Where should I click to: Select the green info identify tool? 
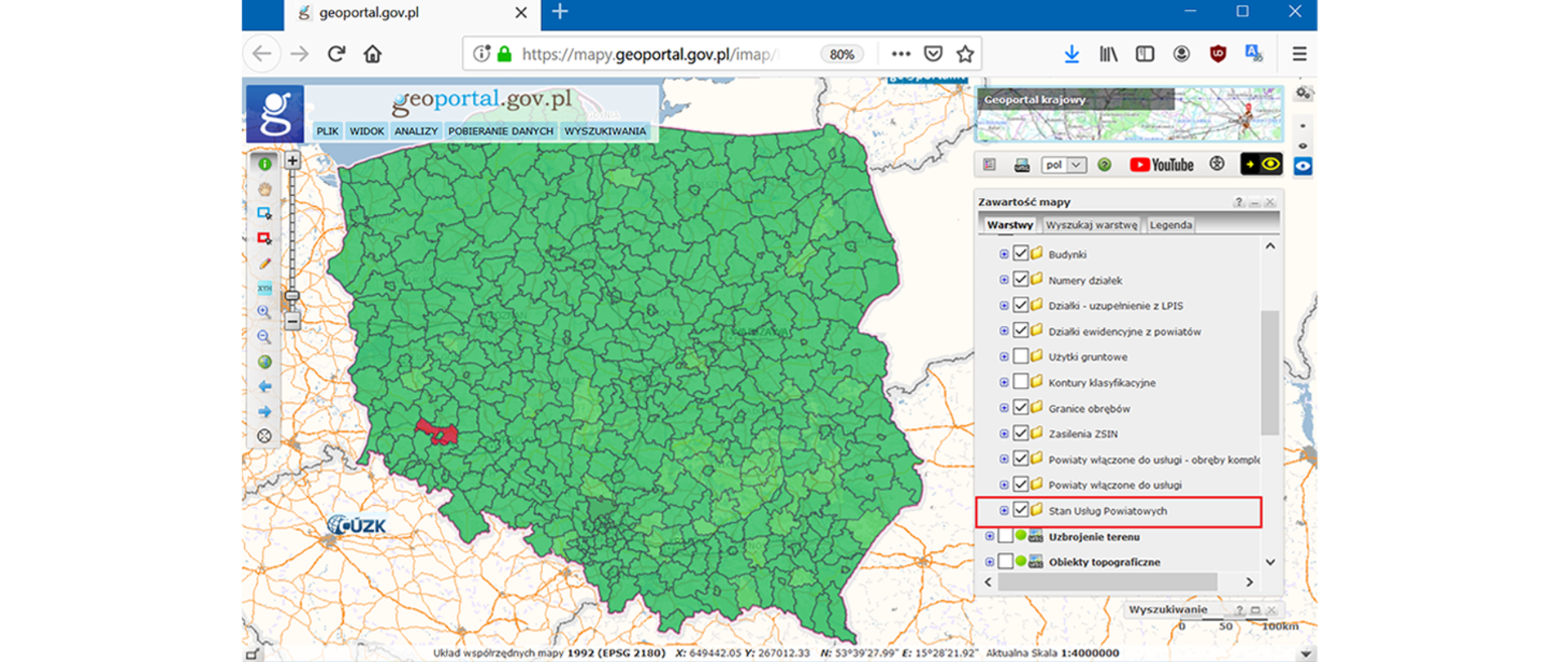(265, 164)
